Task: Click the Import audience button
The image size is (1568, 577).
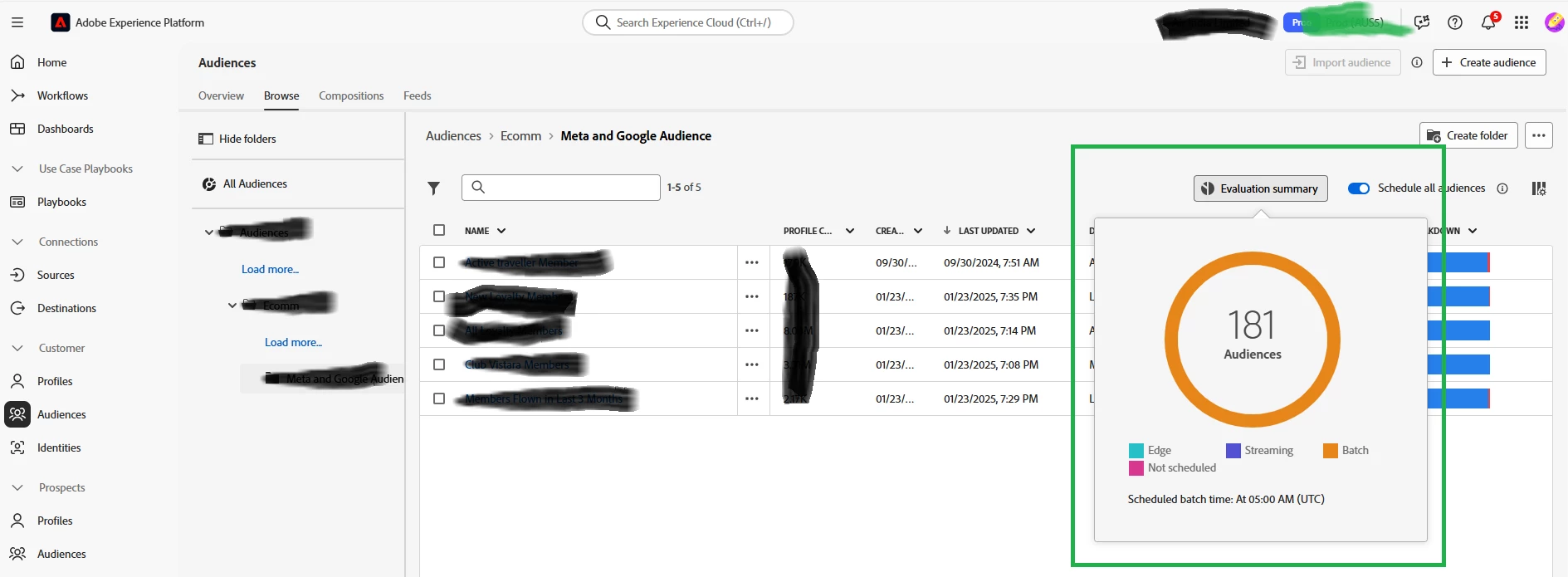Action: click(1343, 62)
